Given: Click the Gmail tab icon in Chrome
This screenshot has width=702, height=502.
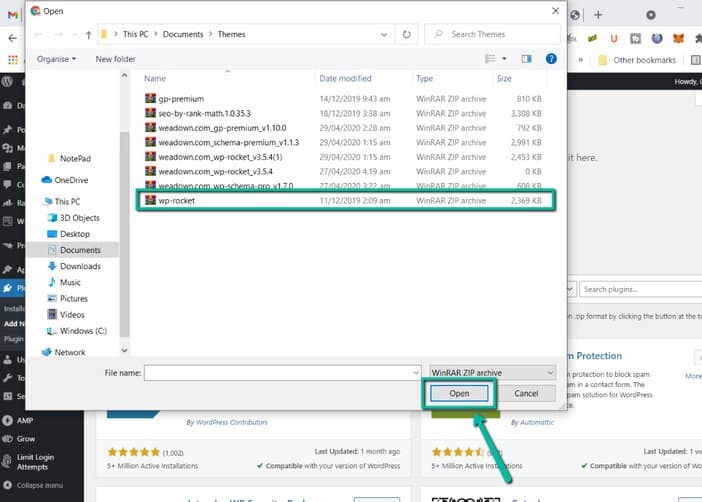Looking at the screenshot, I should coord(13,15).
